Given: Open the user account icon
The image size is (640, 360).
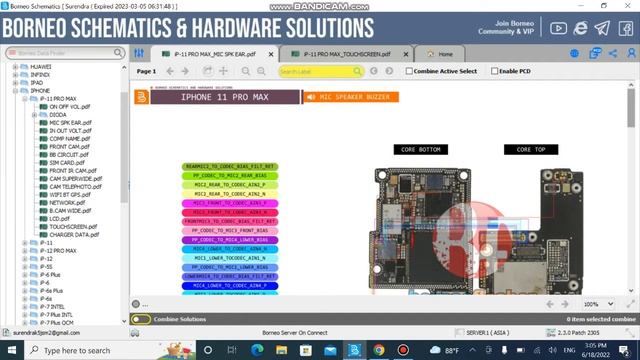Looking at the screenshot, I should point(631,53).
